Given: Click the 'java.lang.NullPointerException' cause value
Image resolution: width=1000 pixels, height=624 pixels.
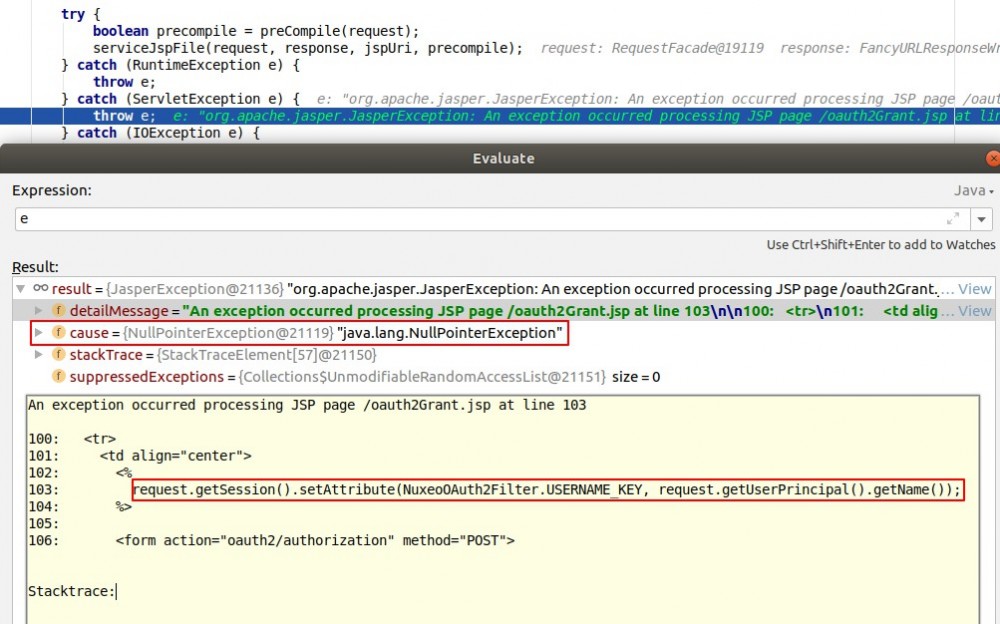Looking at the screenshot, I should (x=450, y=332).
